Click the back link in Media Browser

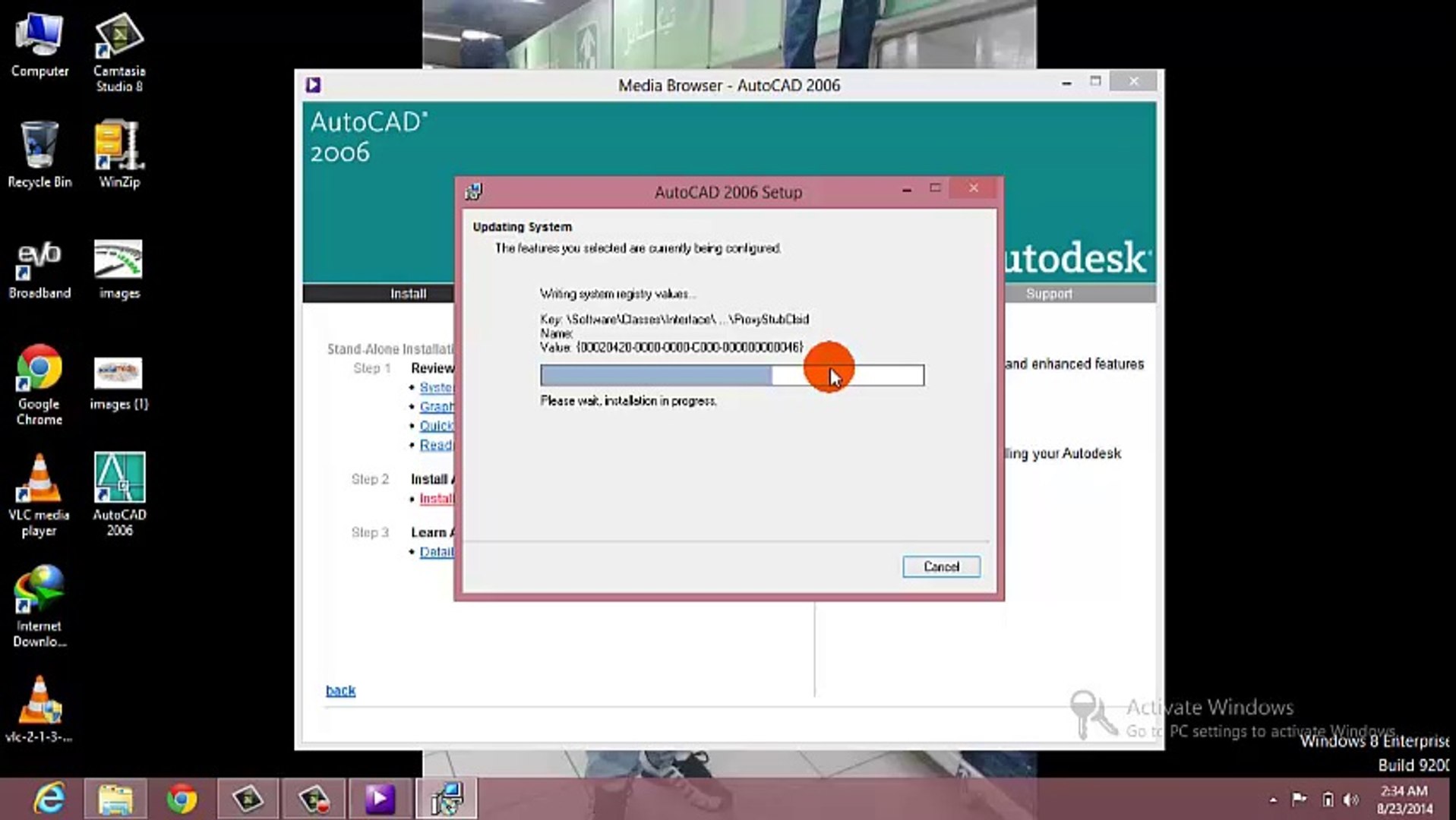(x=340, y=690)
